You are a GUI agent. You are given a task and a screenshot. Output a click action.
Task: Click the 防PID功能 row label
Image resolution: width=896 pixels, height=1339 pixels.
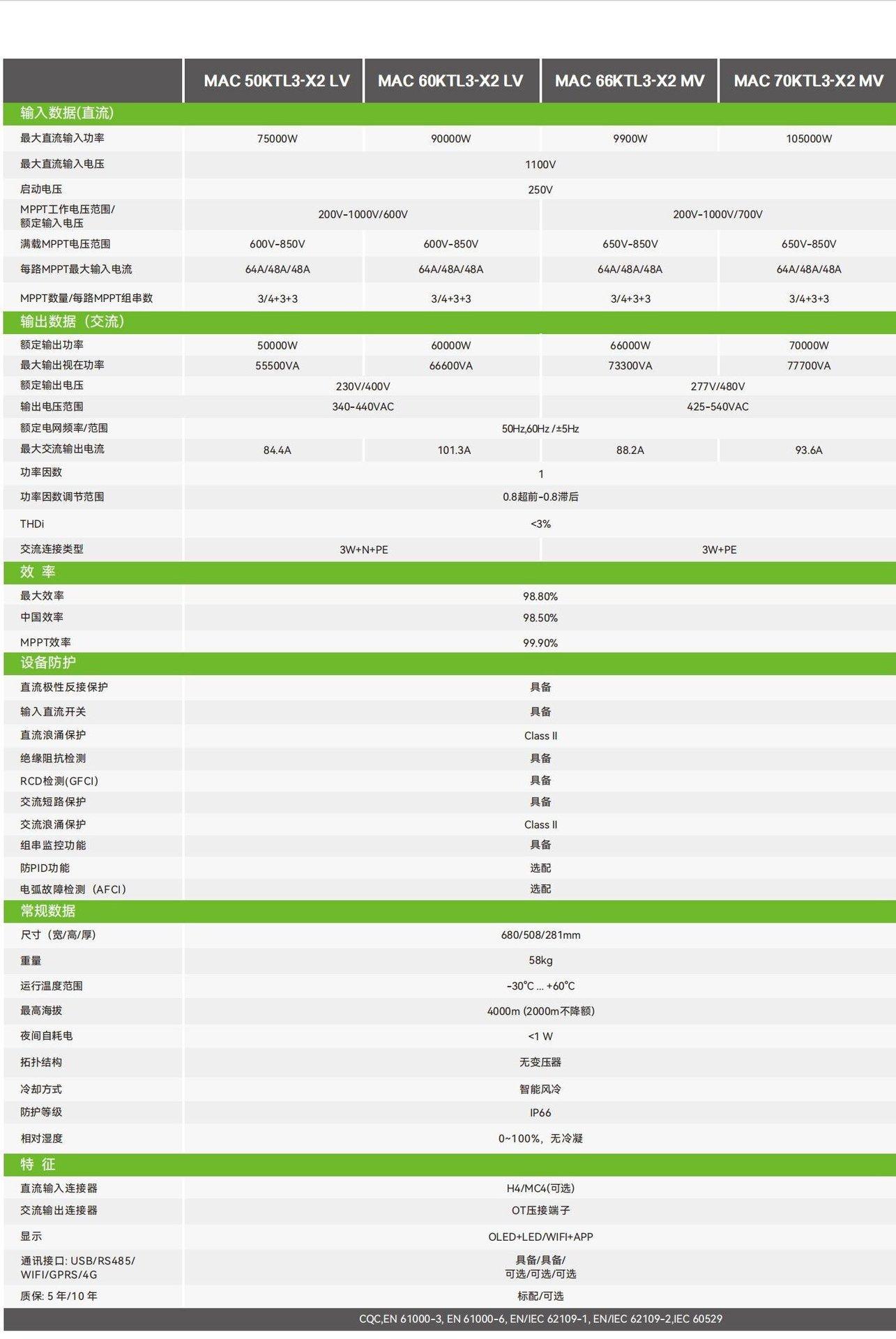[45, 868]
